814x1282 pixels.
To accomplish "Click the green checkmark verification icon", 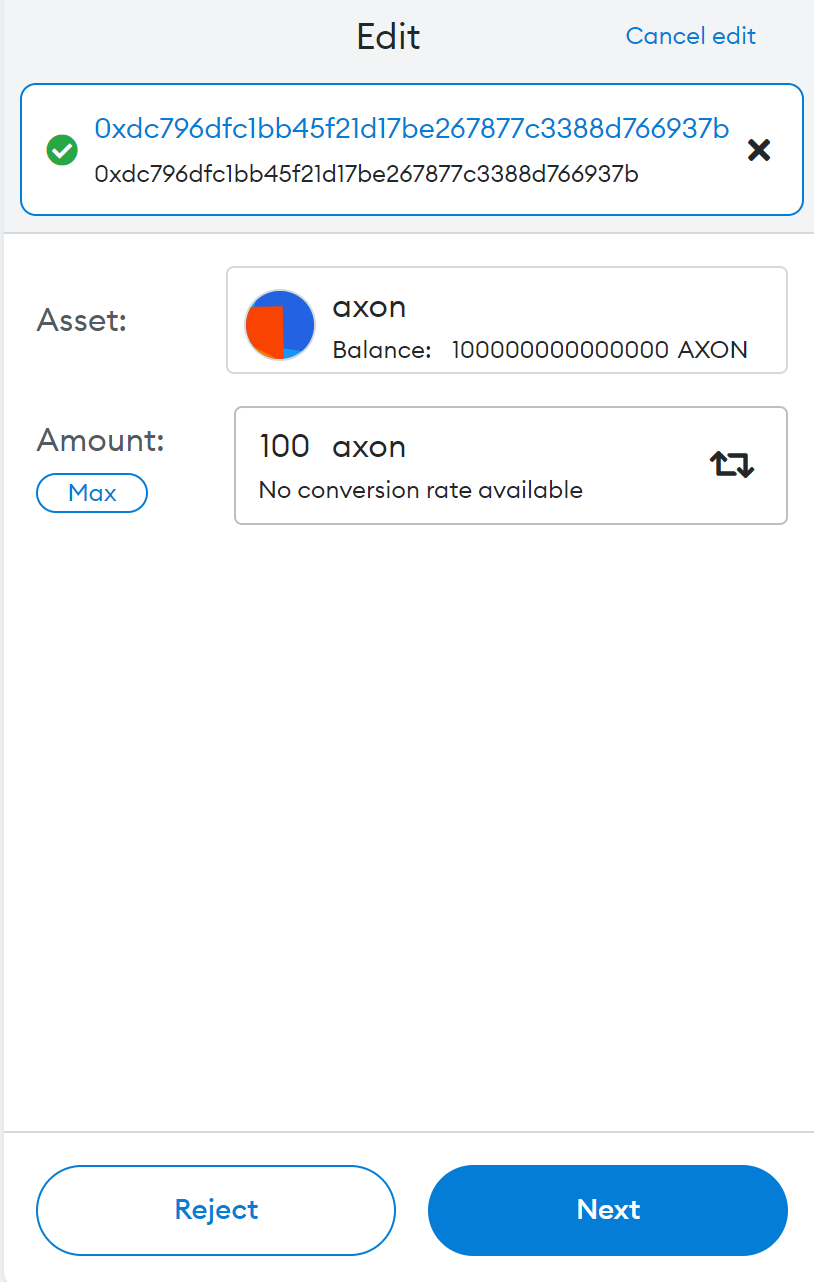I will tap(62, 150).
